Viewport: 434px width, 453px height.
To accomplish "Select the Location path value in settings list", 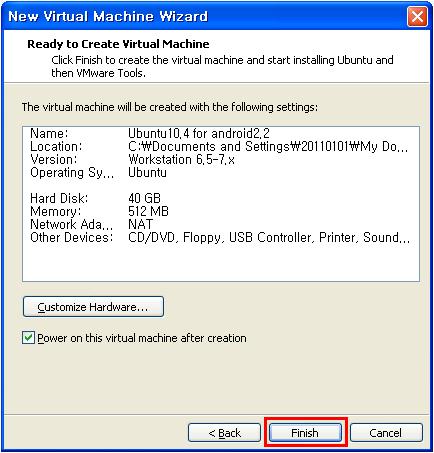I will click(268, 146).
